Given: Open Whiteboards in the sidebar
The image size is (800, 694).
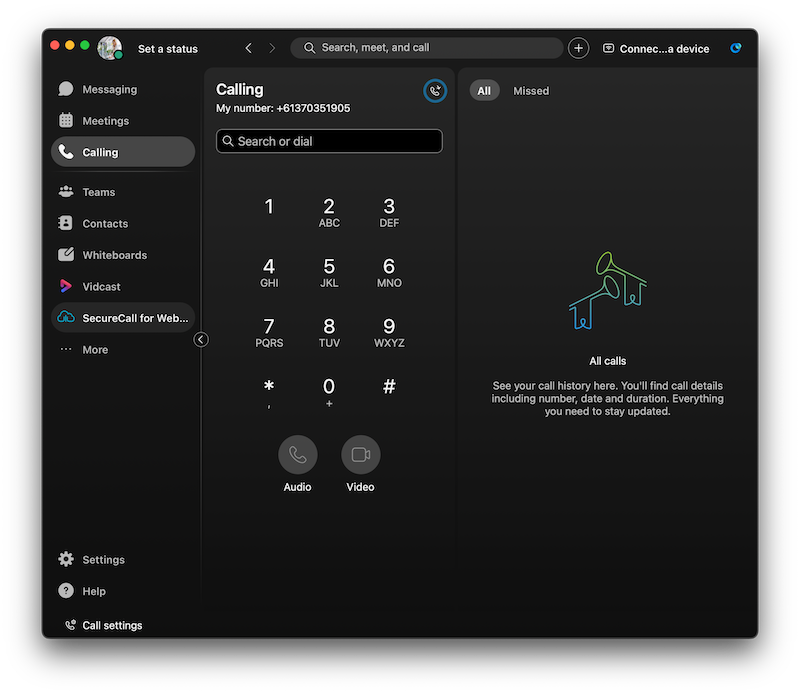Looking at the screenshot, I should [x=122, y=255].
